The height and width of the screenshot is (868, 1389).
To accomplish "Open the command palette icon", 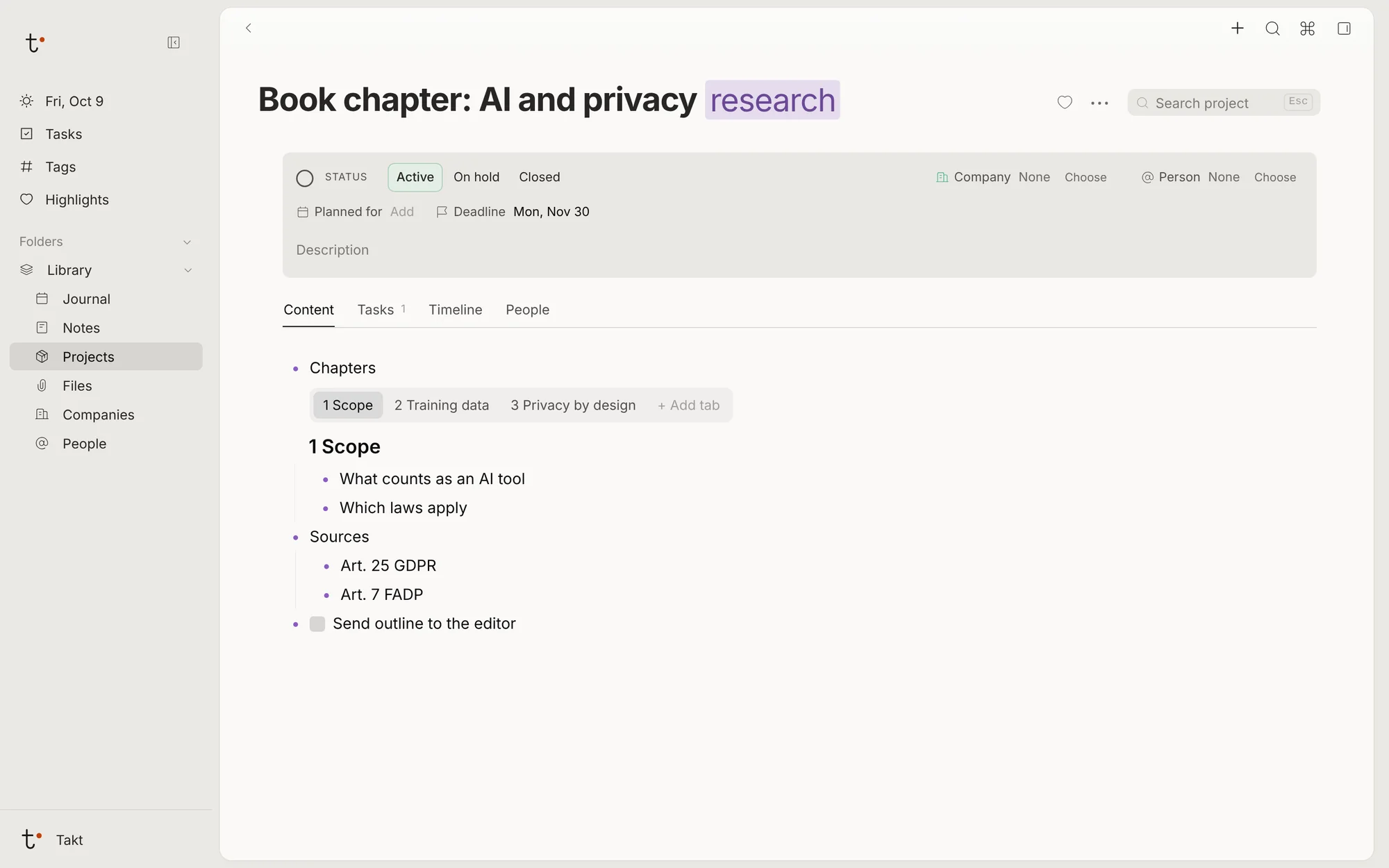I will 1308,28.
